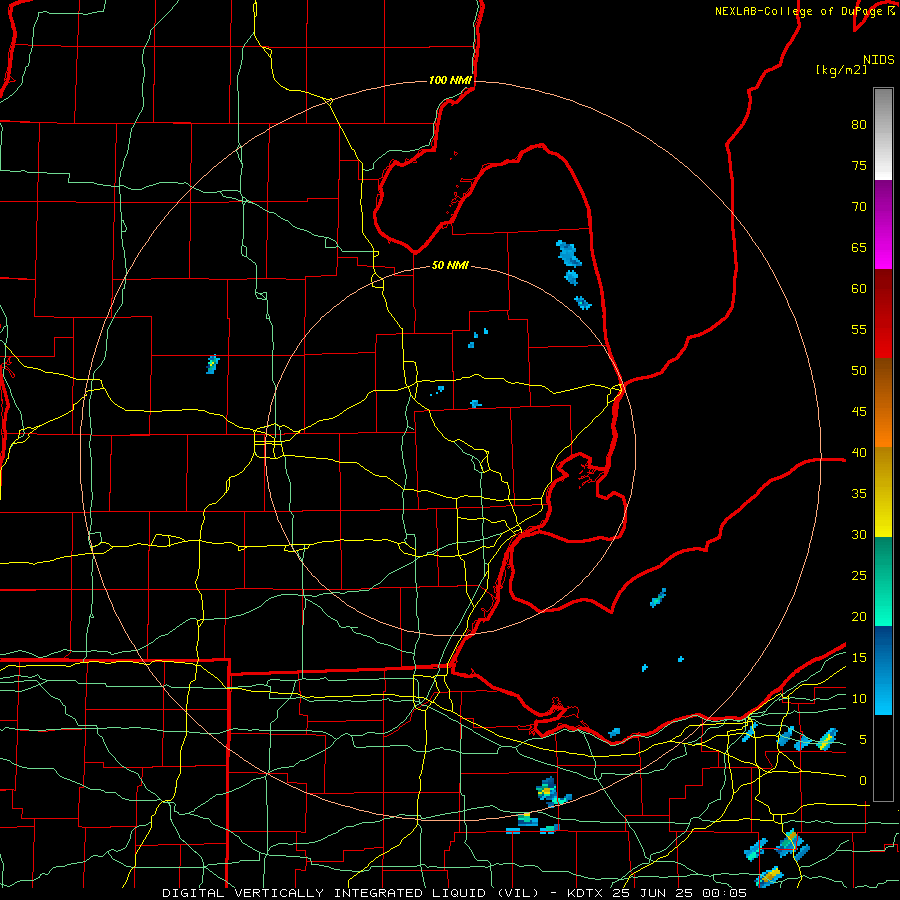Click the 80 value on the color scale
The image size is (900, 900).
pos(859,125)
